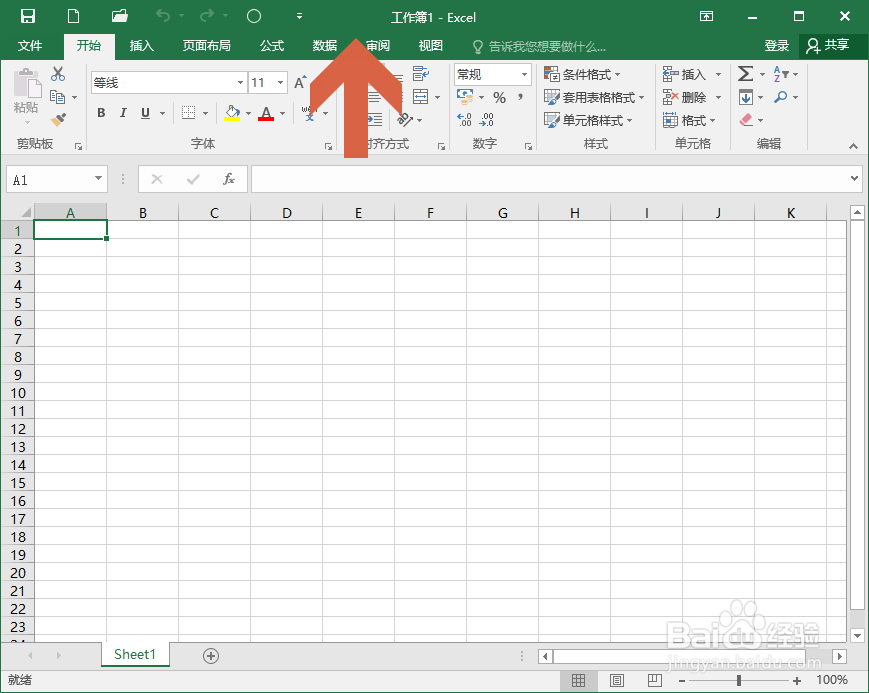Click the Cut scissors icon

58,74
